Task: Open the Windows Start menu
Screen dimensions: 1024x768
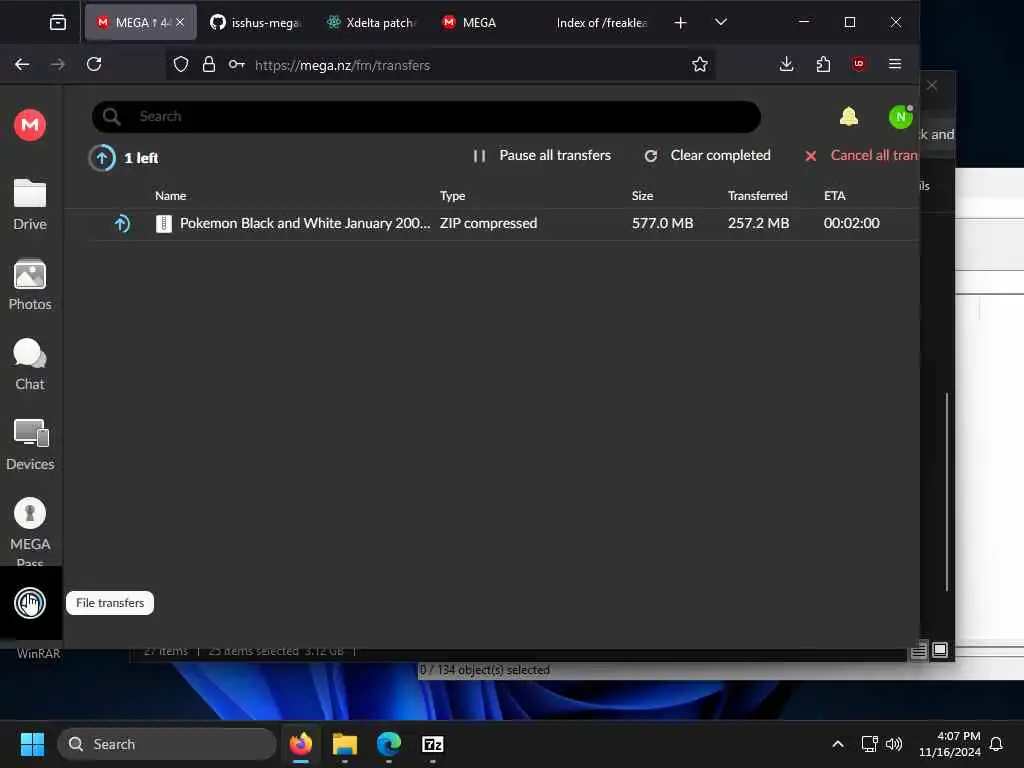Action: pyautogui.click(x=33, y=744)
